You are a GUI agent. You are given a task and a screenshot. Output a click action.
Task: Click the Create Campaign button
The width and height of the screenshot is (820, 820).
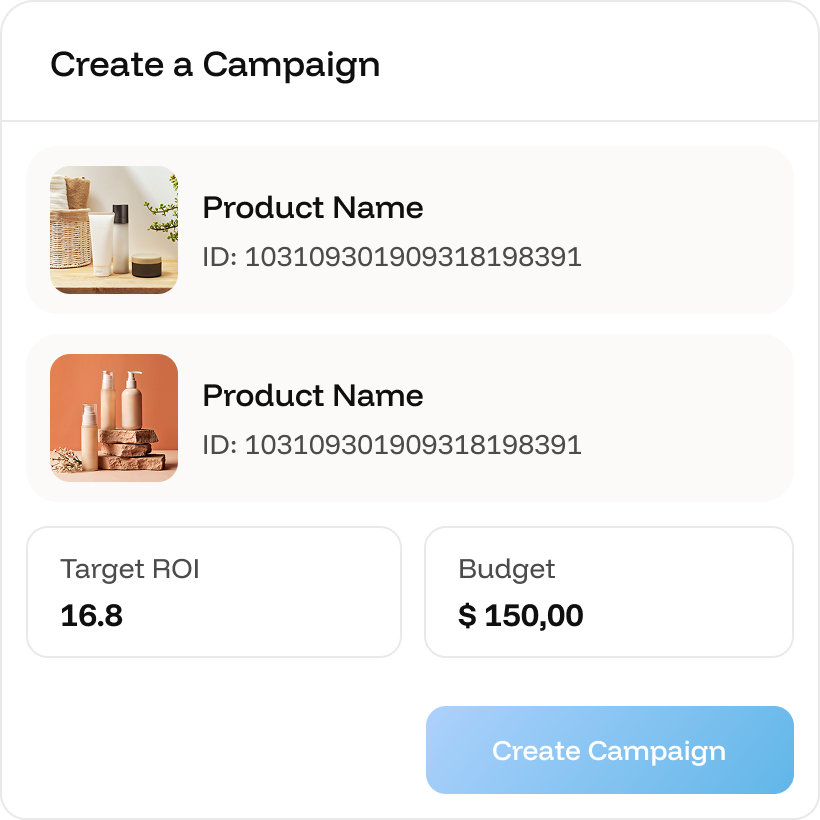point(610,750)
